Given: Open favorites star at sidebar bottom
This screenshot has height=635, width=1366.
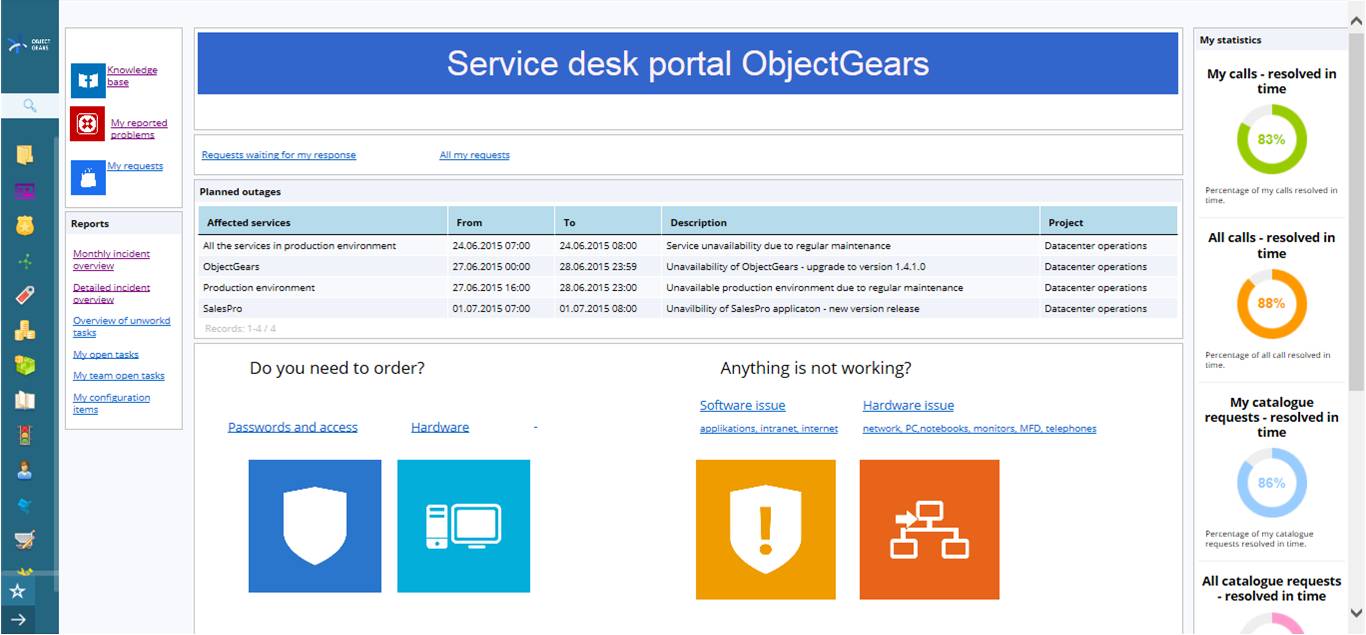Looking at the screenshot, I should click(17, 591).
